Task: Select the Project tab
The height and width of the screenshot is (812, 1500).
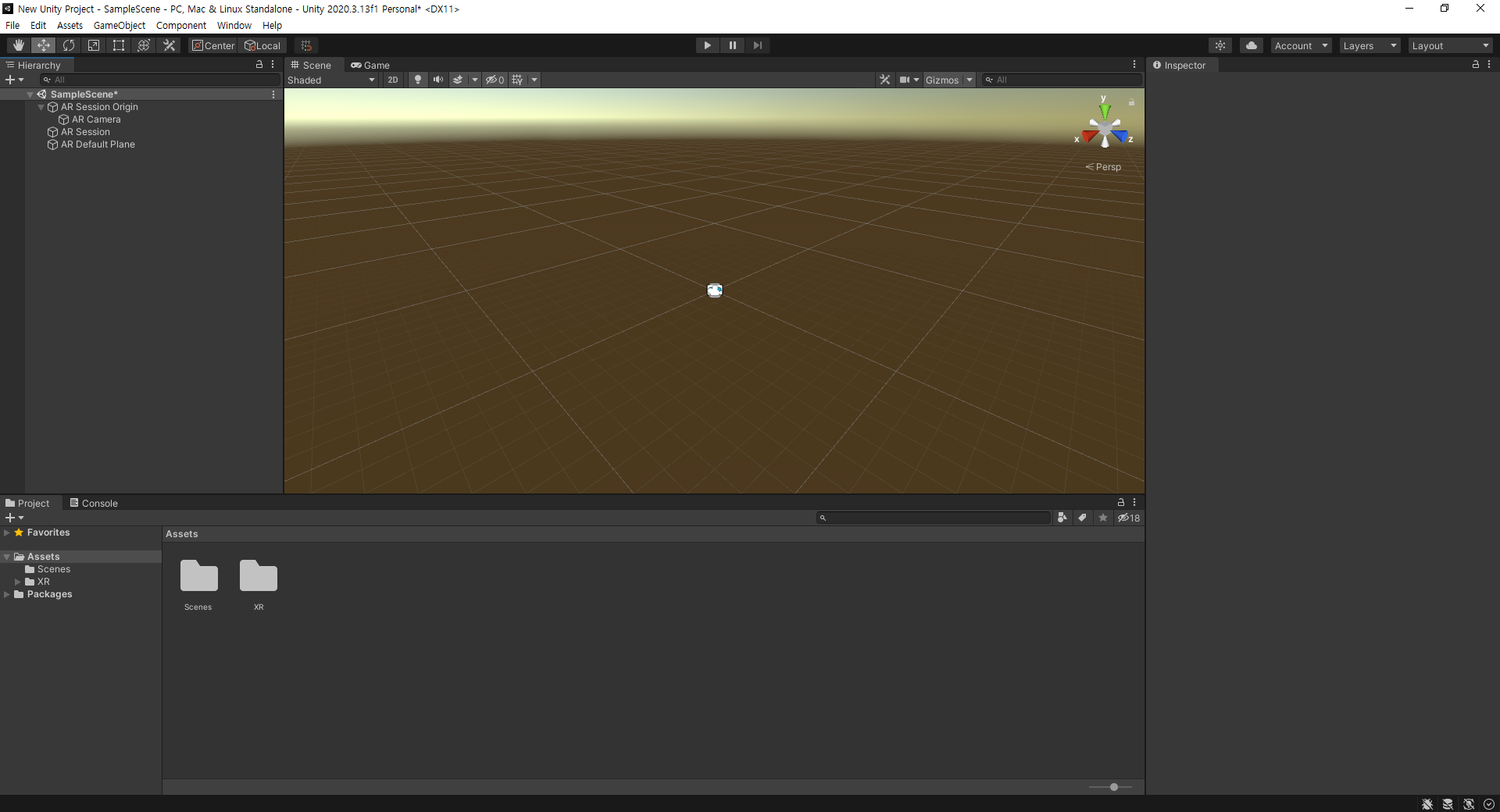Action: 27,503
